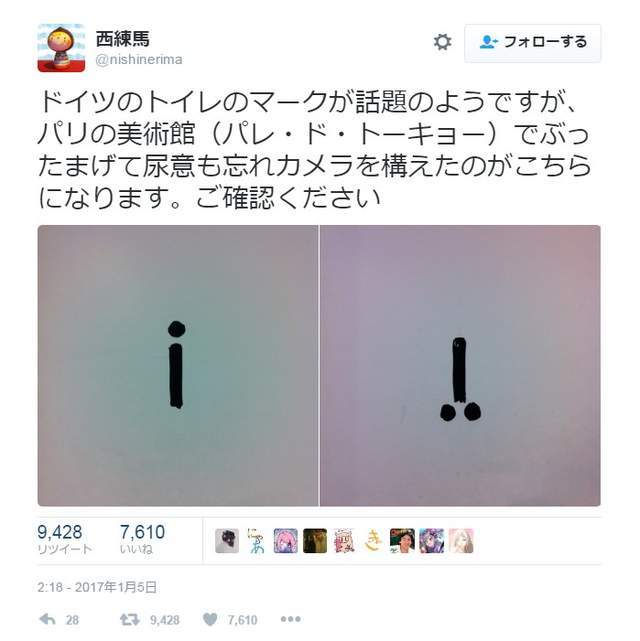Click the dark brown painting liker avatar
Image resolution: width=640 pixels, height=641 pixels.
tap(315, 541)
